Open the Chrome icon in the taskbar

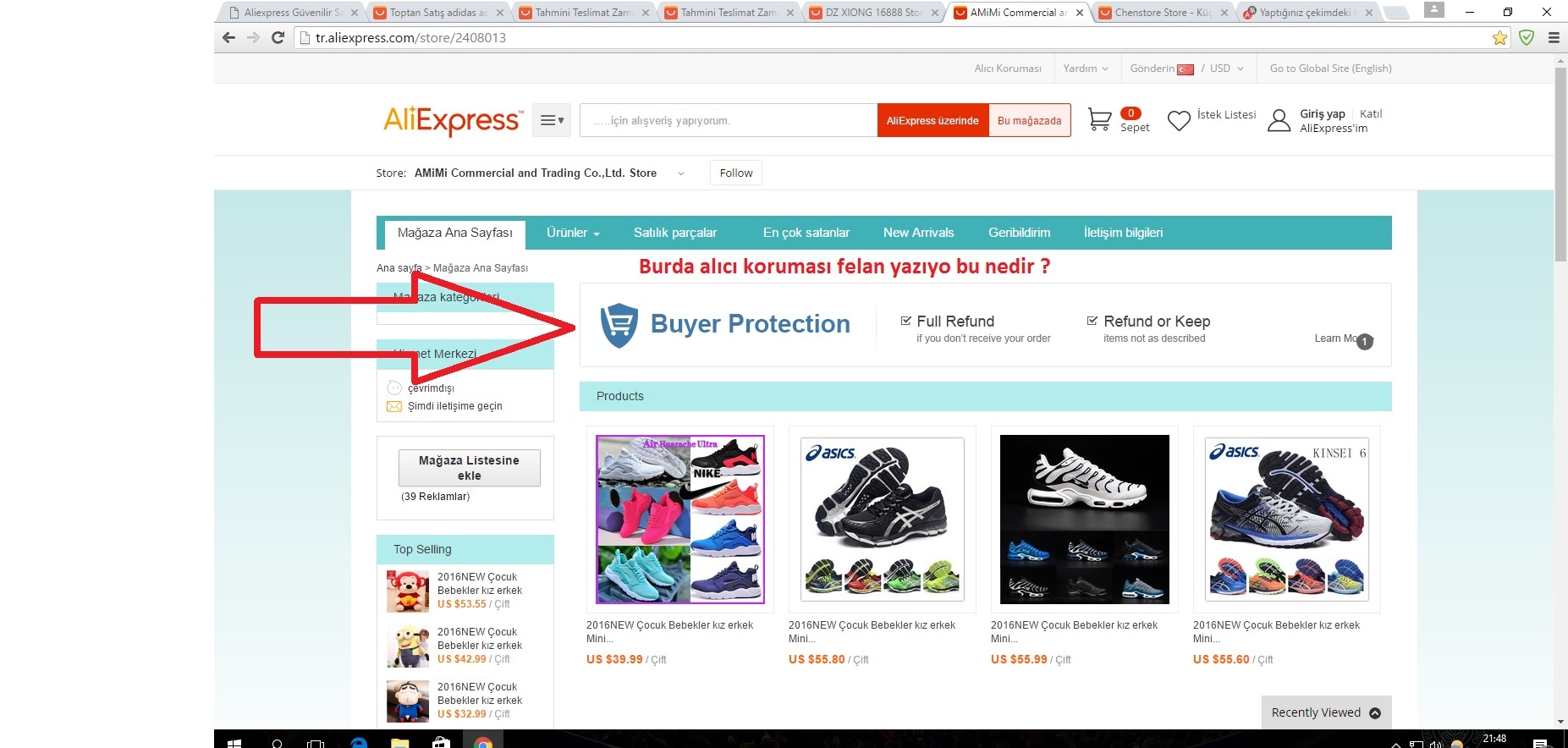point(483,743)
